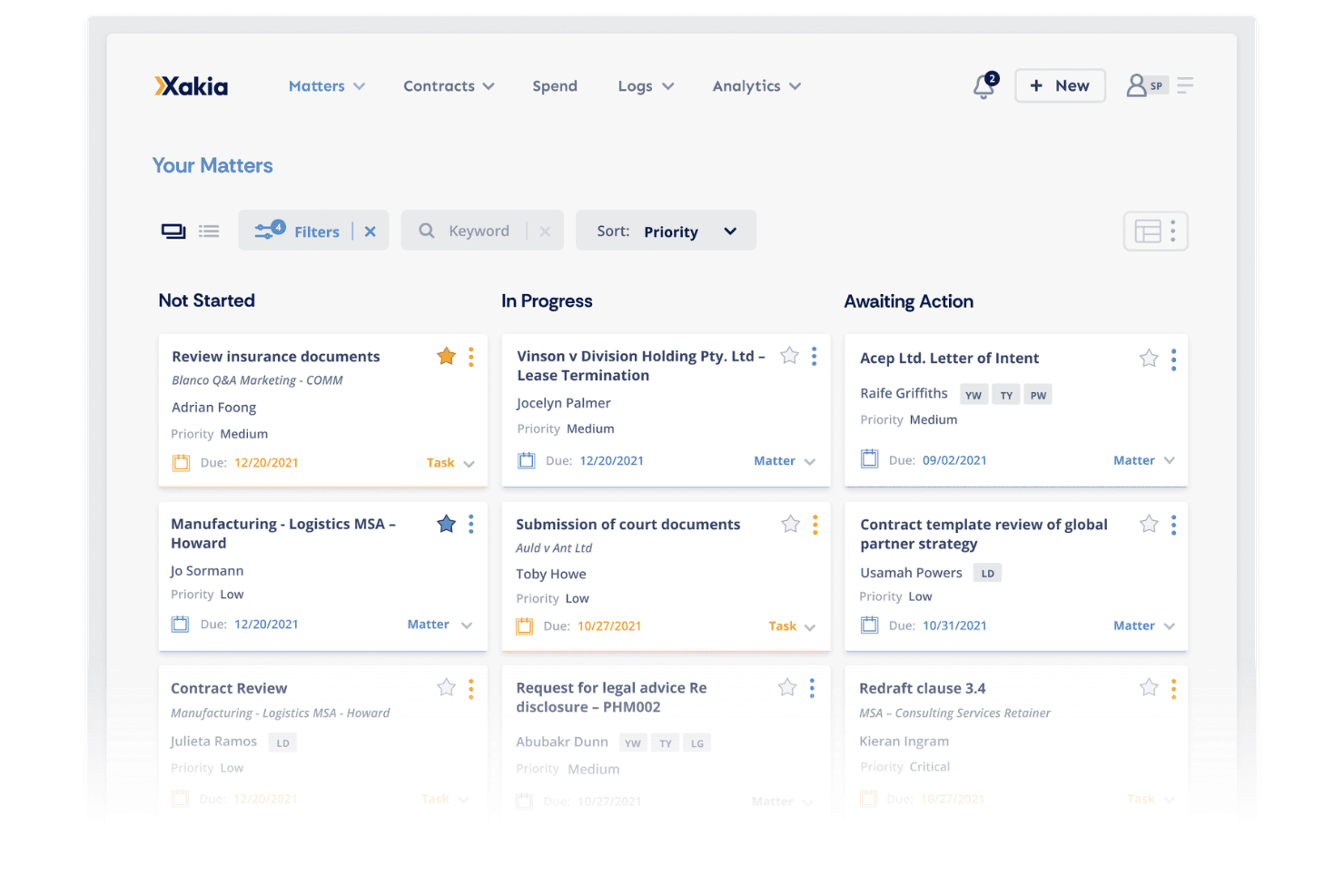The width and height of the screenshot is (1344, 896).
Task: Open the Matters menu
Action: (x=327, y=86)
